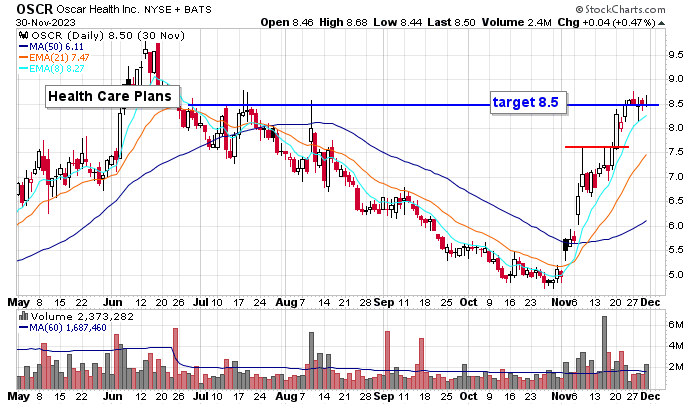
Task: Click the Dec label under the price chart
Action: (x=650, y=302)
